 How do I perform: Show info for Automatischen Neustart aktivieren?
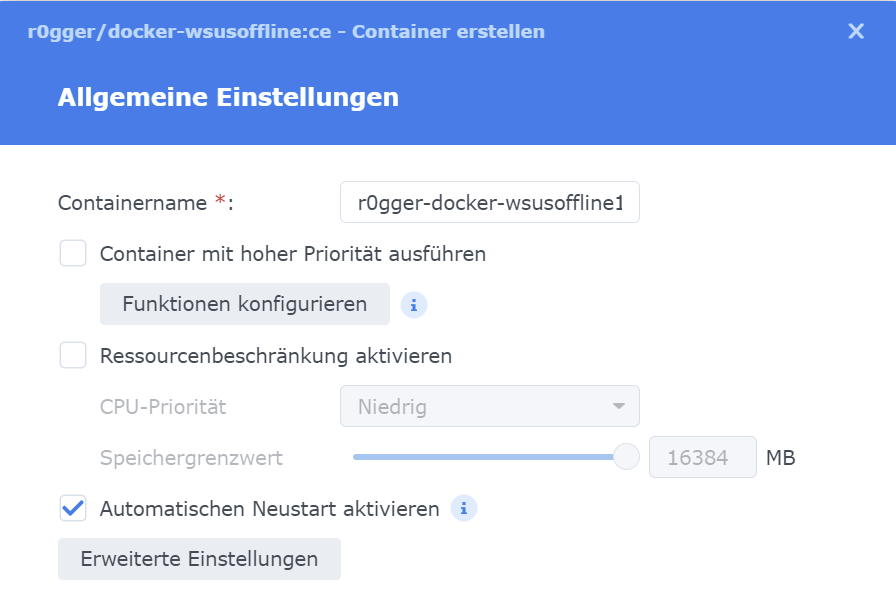click(x=464, y=508)
